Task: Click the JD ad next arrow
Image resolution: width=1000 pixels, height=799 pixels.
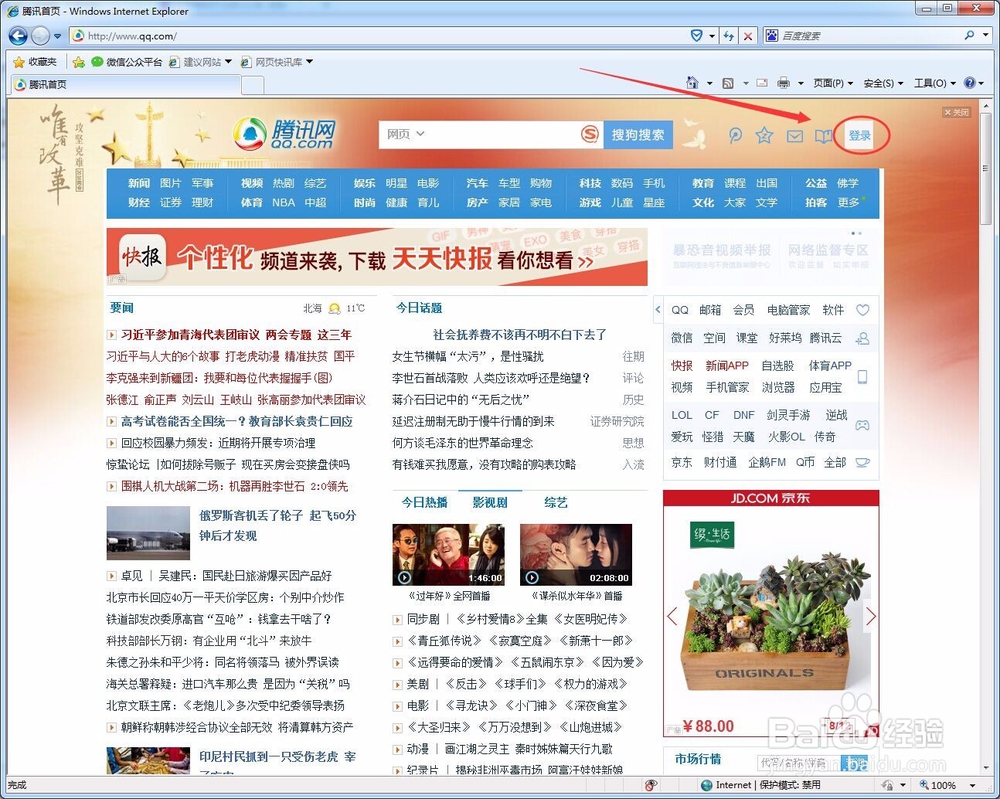Action: click(x=871, y=616)
